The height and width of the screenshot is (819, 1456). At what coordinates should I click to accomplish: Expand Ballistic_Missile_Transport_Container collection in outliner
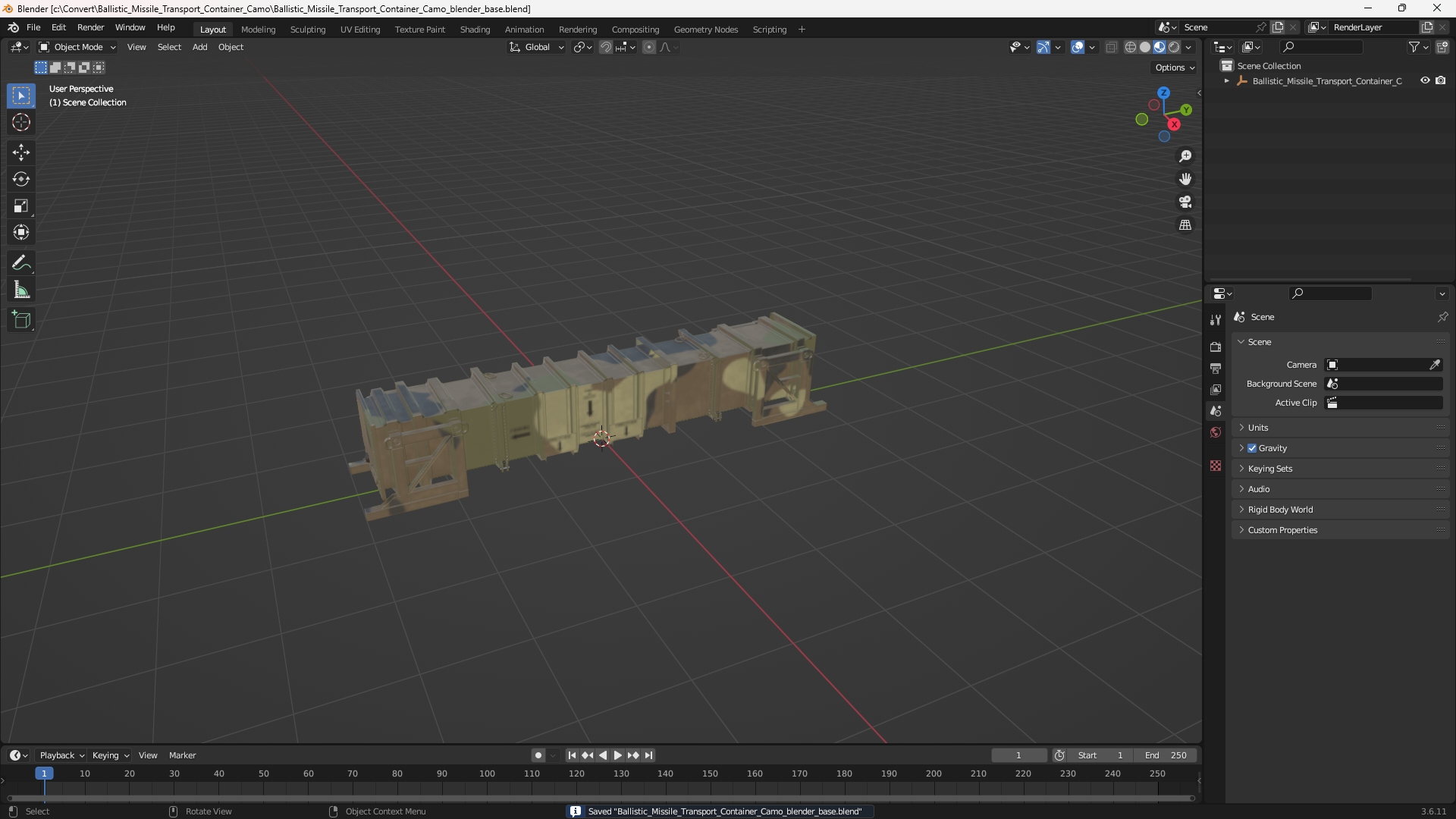1227,80
